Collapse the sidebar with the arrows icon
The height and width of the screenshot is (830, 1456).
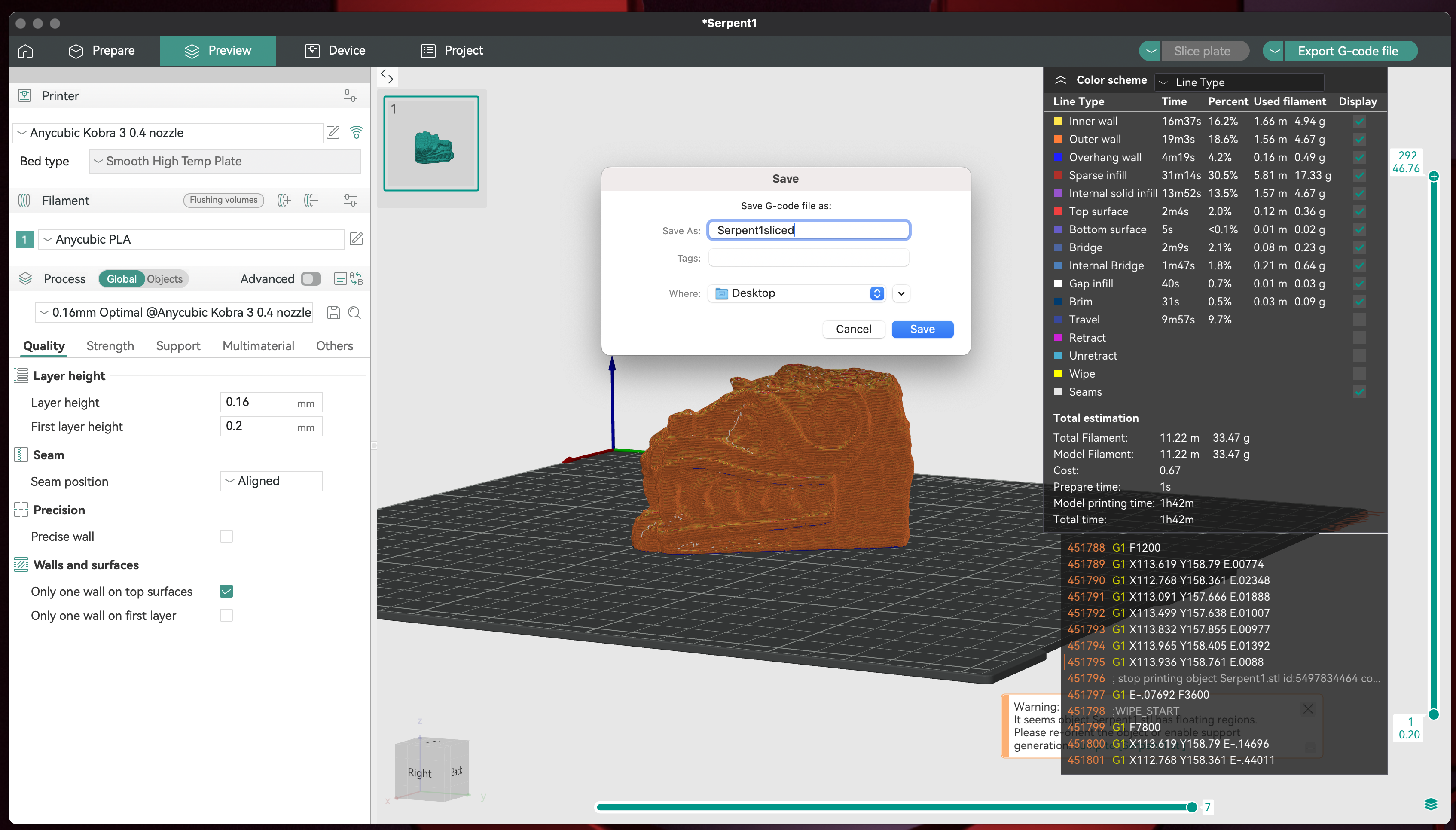(x=387, y=76)
